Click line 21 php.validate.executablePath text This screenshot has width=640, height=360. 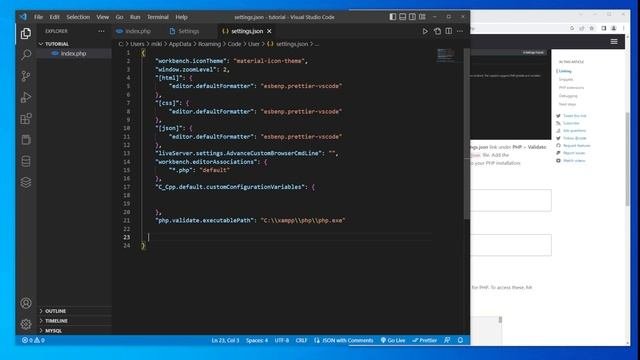250,220
